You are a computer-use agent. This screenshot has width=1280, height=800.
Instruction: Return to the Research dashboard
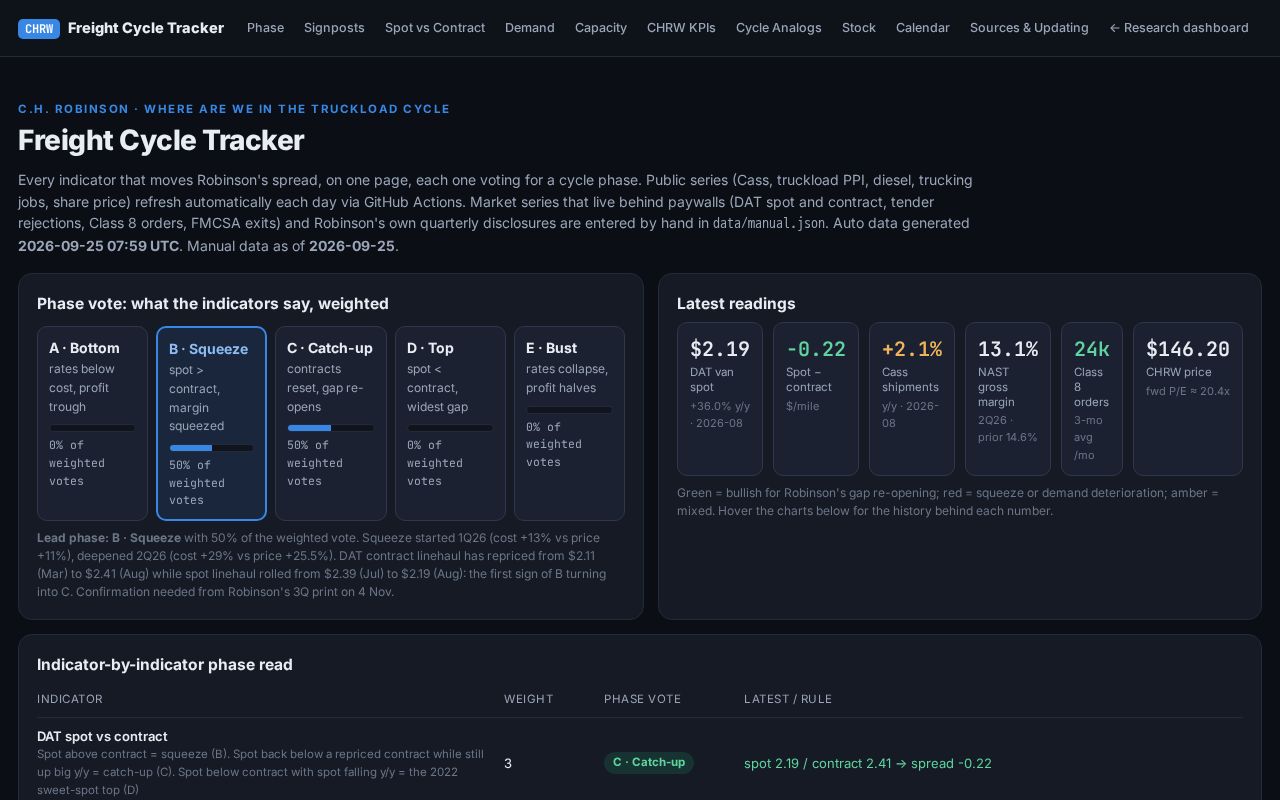point(1179,28)
